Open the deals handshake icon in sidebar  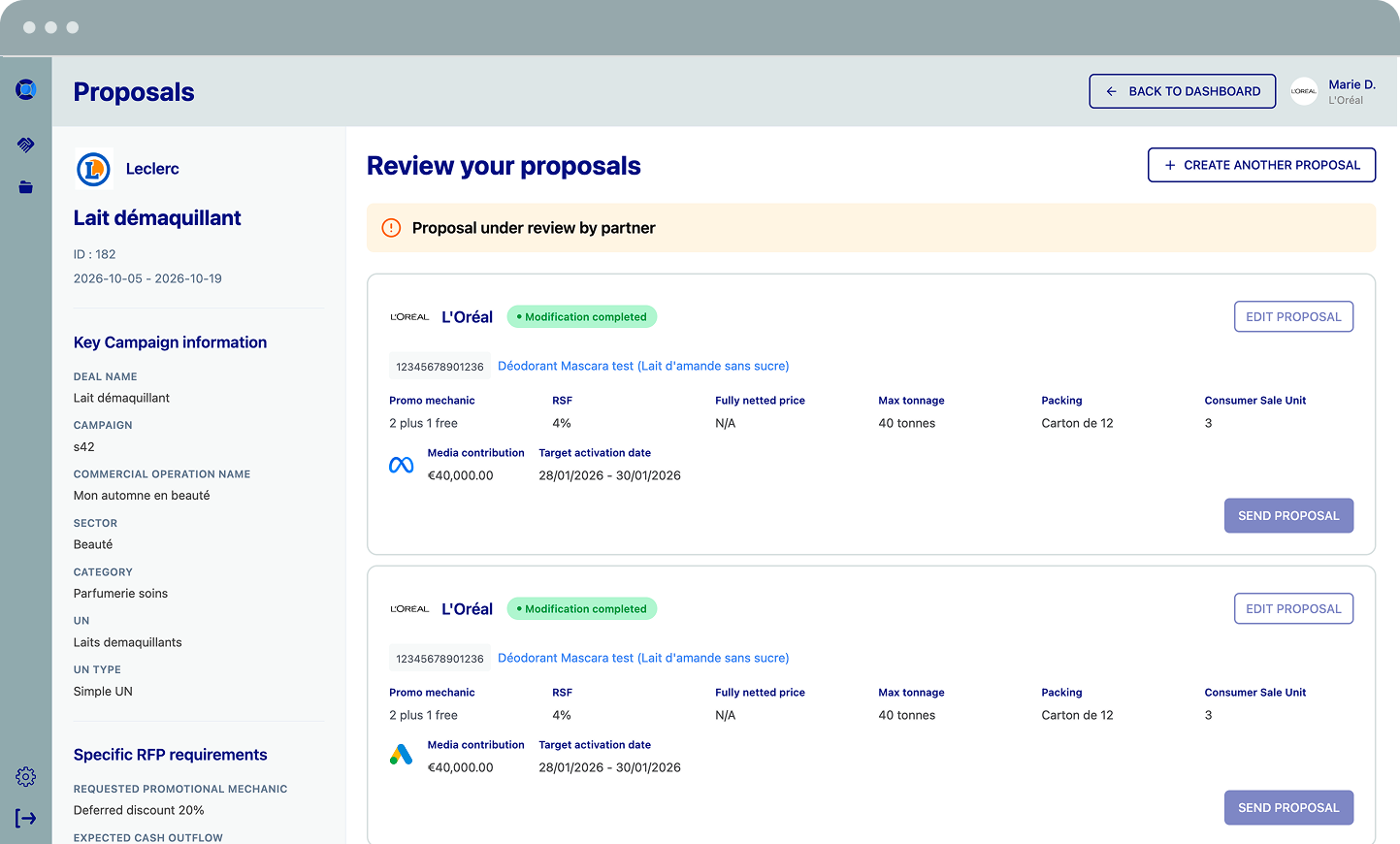(26, 145)
